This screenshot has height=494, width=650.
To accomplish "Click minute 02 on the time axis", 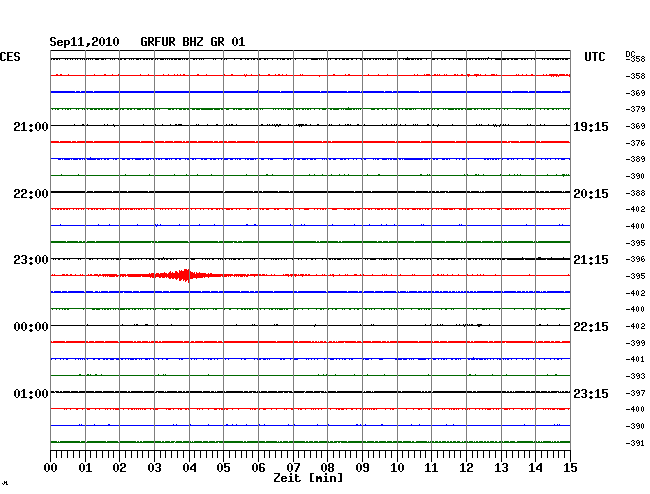I will (119, 468).
